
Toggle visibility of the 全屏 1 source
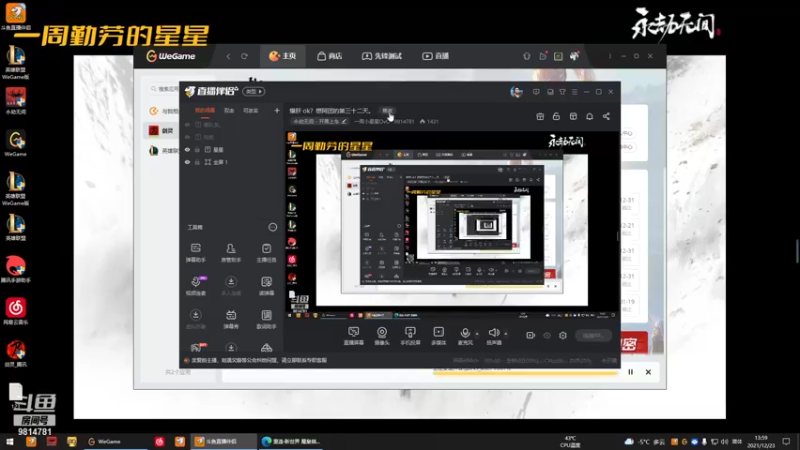coord(187,162)
